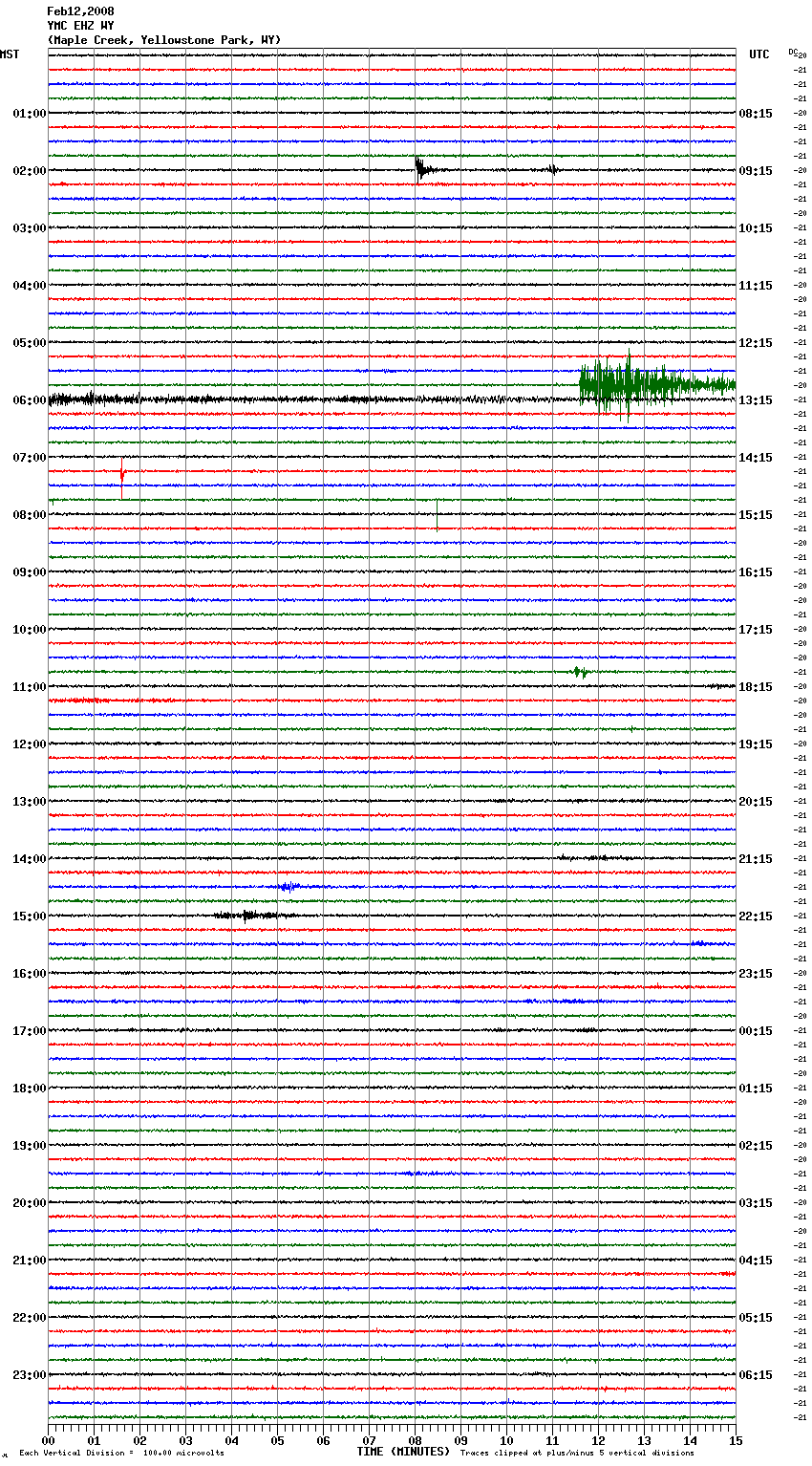Click the 14:00 MST row label
Image resolution: width=812 pixels, height=1466 pixels.
(30, 859)
